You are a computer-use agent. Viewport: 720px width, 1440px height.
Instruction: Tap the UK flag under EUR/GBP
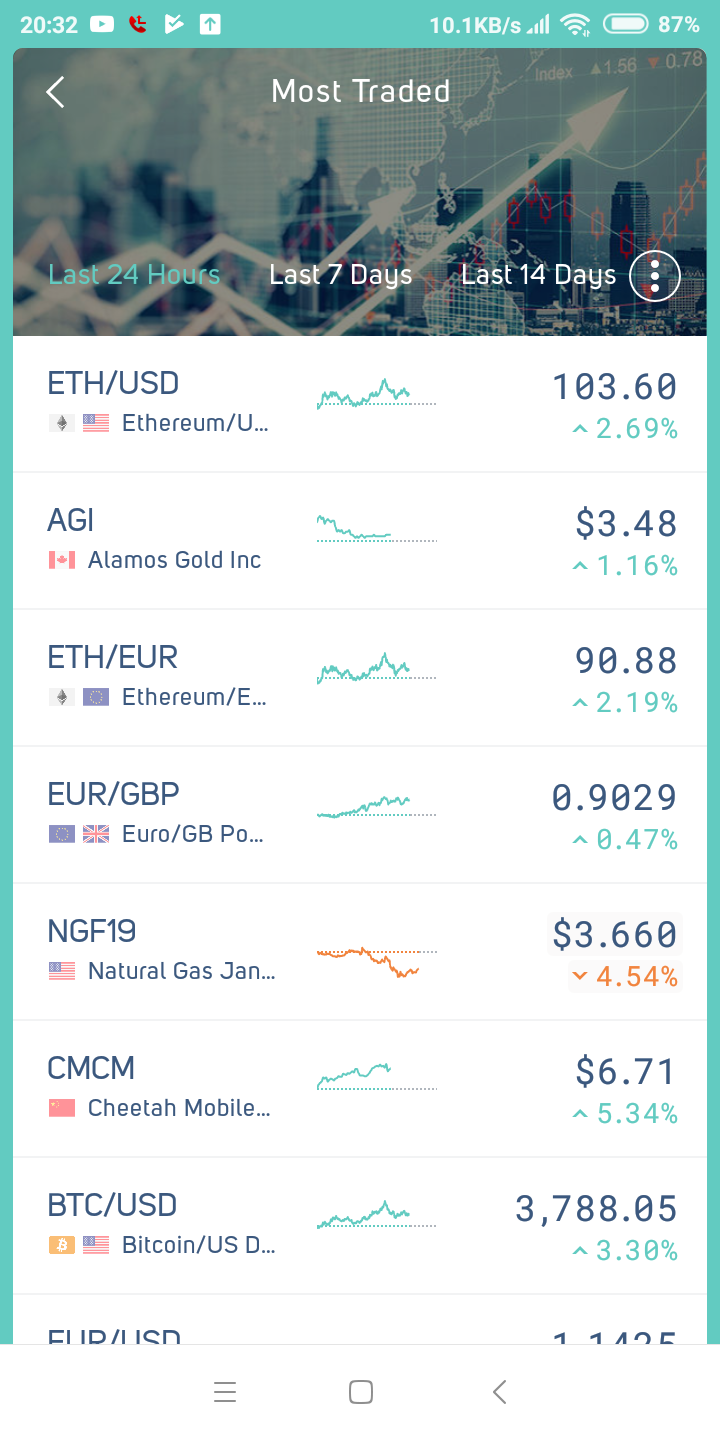[96, 834]
